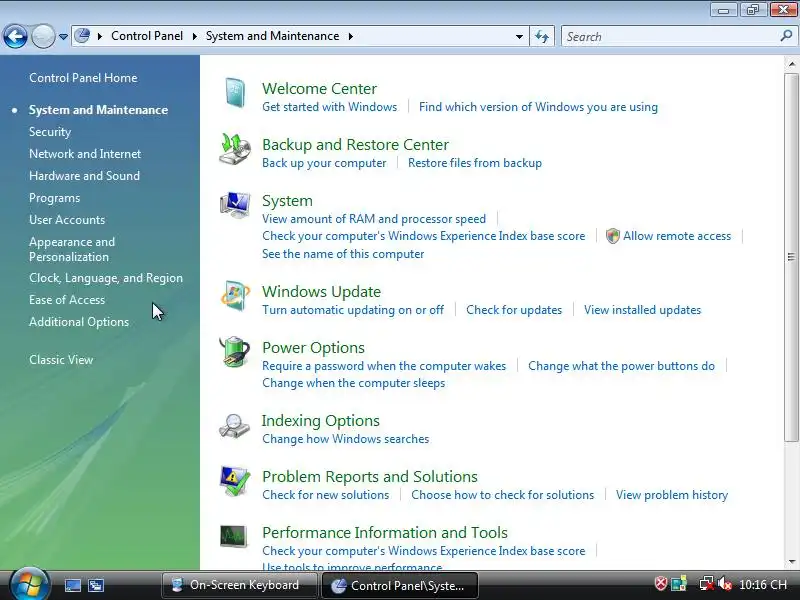Click the search magnifier icon

786,36
